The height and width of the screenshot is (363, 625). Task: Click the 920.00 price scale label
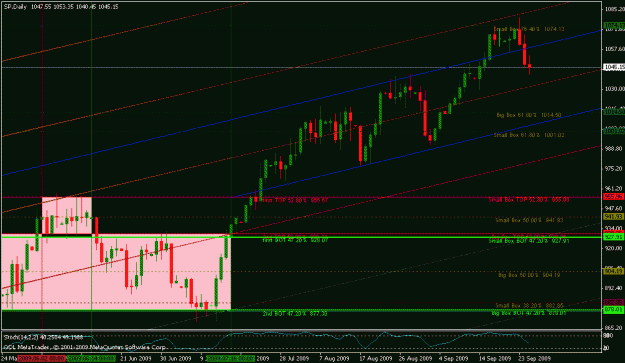615,248
